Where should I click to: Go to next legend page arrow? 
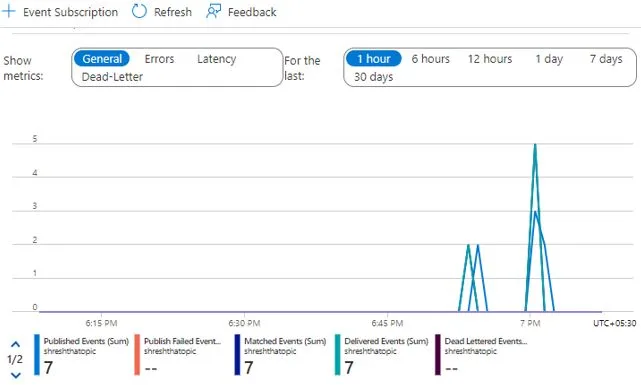click(x=16, y=375)
